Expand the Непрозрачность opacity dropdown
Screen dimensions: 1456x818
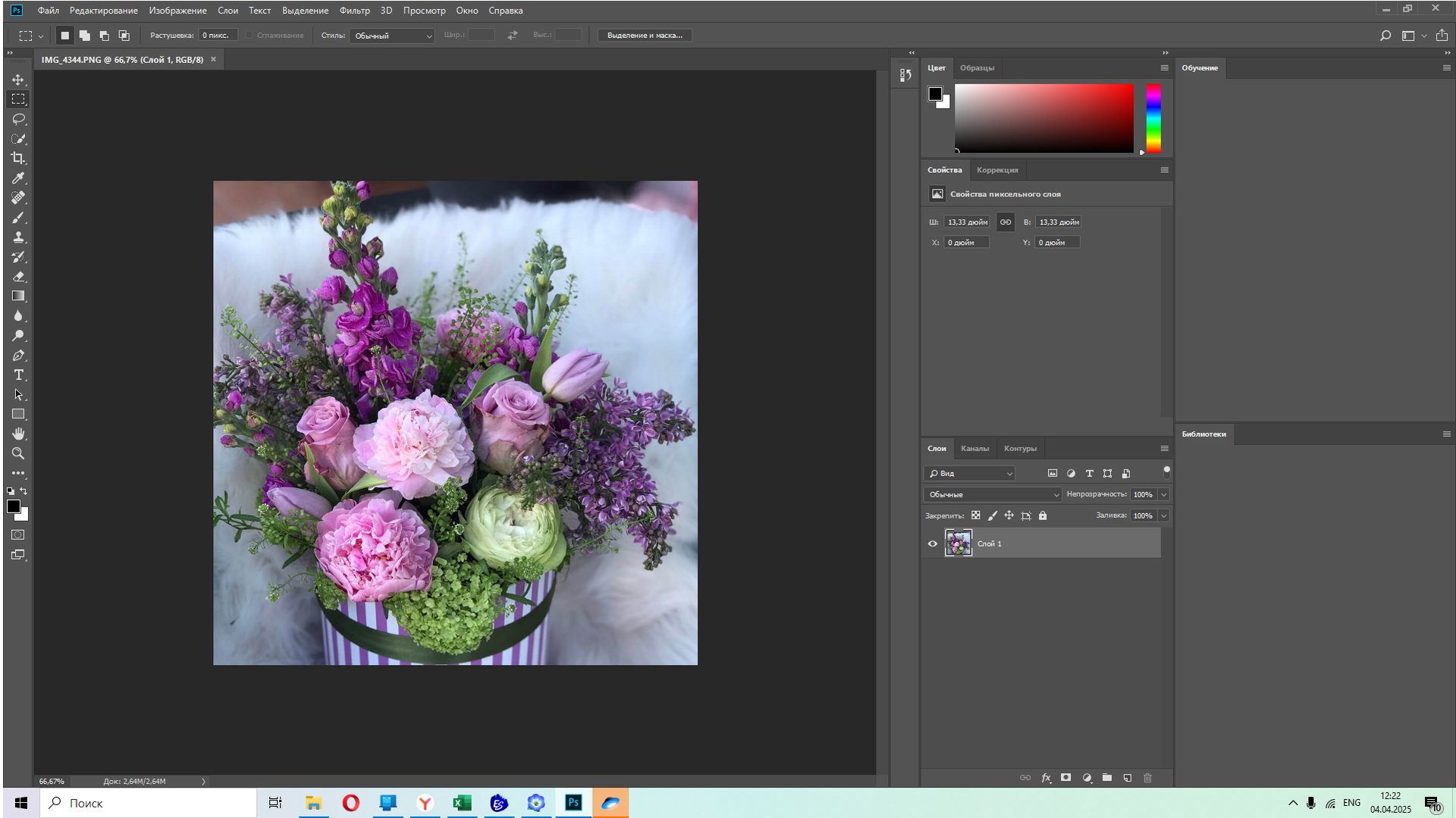[x=1163, y=494]
